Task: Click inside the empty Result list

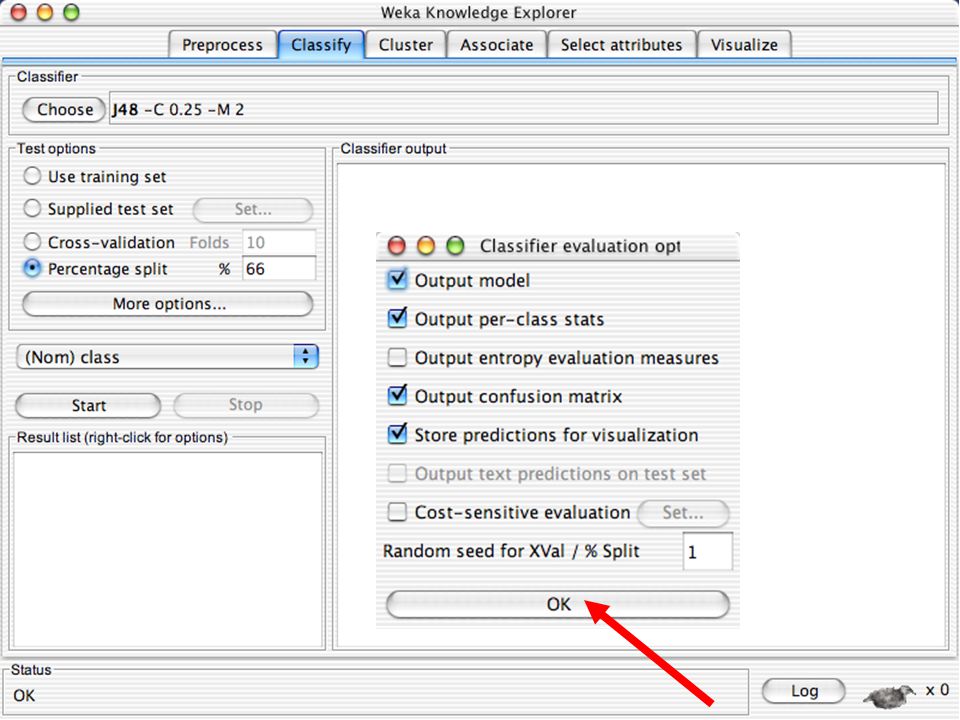Action: pyautogui.click(x=168, y=549)
